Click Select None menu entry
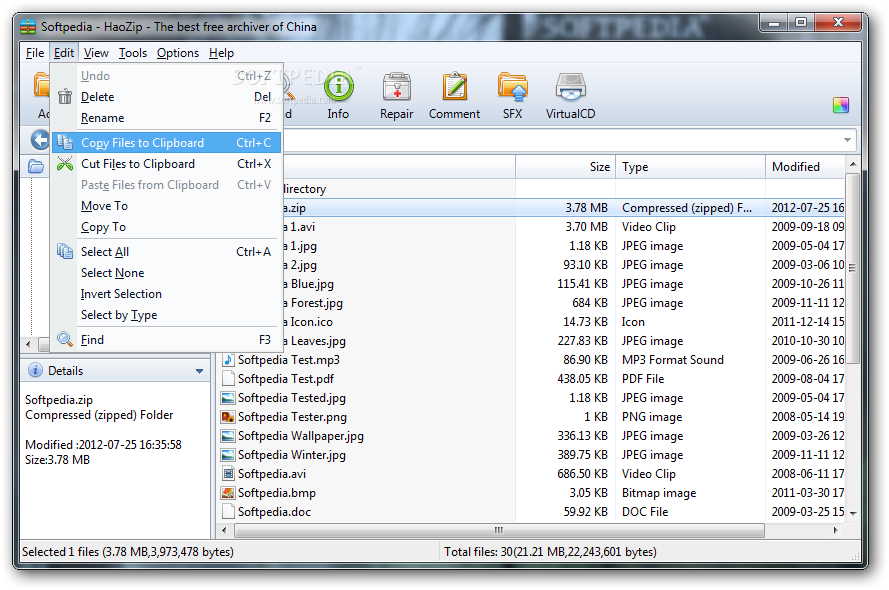This screenshot has width=889, height=590. [x=166, y=273]
